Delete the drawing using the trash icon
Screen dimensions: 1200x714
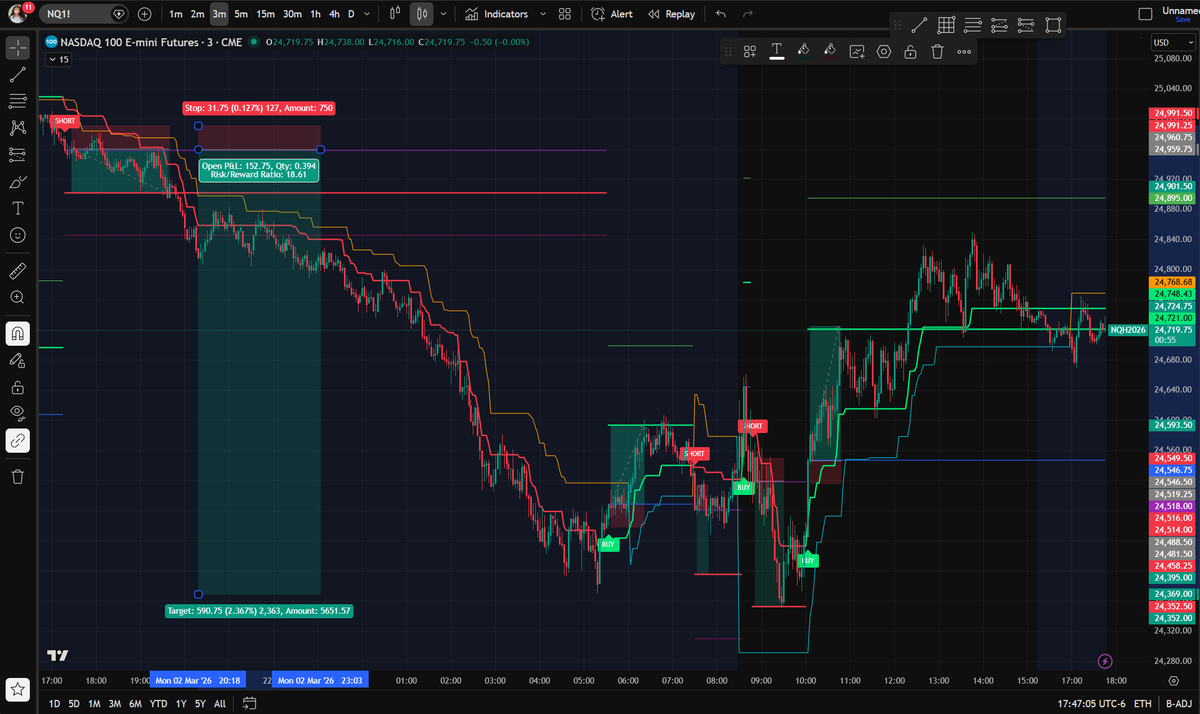[937, 51]
